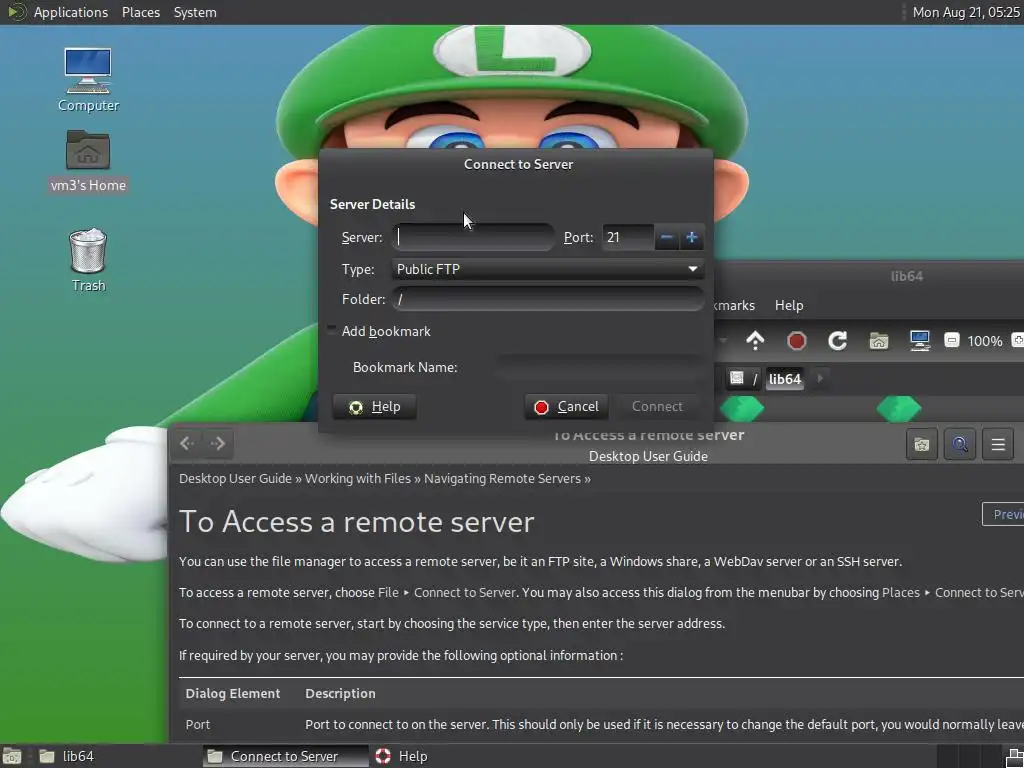Viewport: 1024px width, 768px height.
Task: Go to Home folder via lib64 toolbar
Action: tap(878, 340)
